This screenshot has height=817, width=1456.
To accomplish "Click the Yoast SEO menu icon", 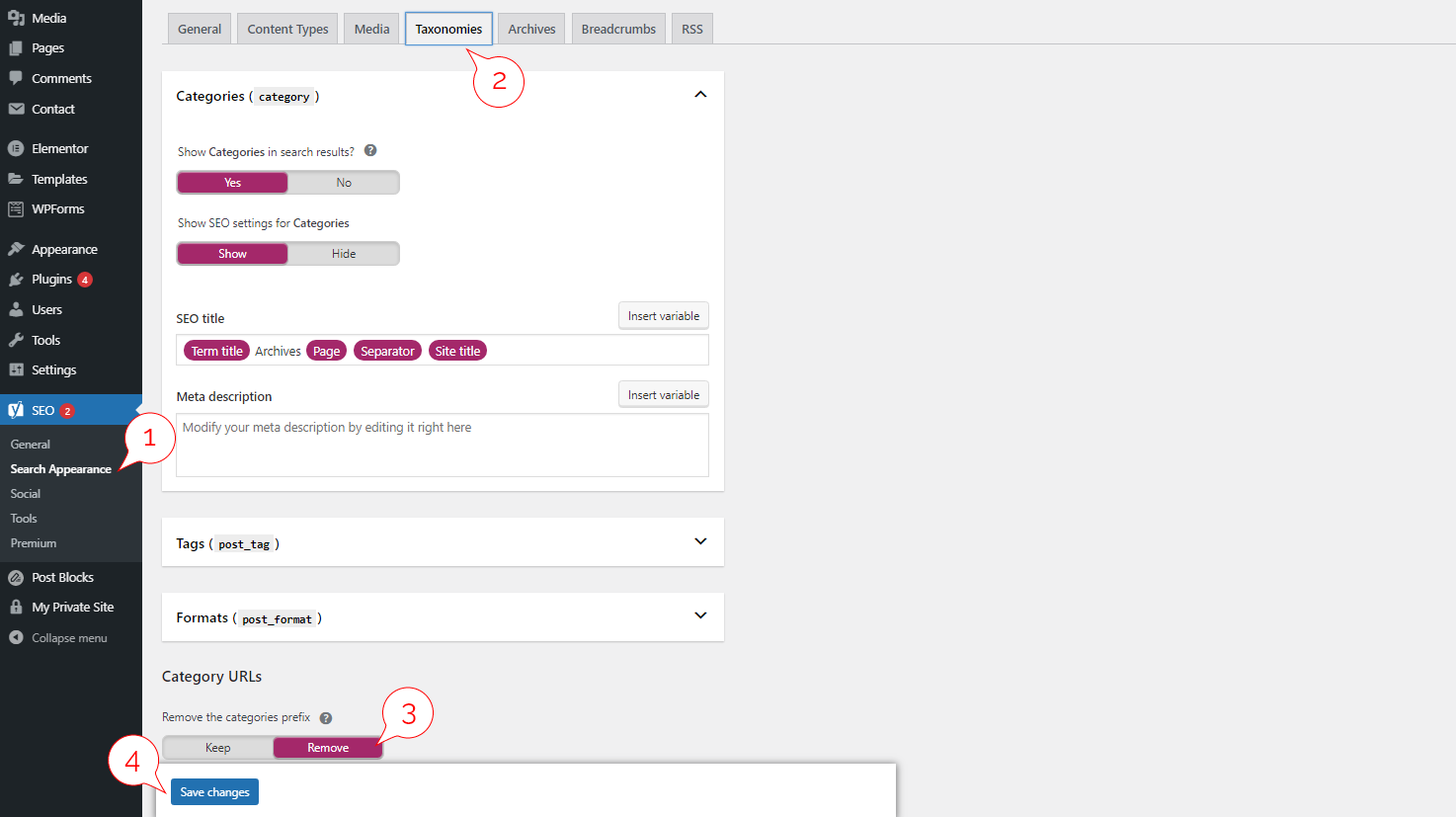I will pyautogui.click(x=16, y=410).
